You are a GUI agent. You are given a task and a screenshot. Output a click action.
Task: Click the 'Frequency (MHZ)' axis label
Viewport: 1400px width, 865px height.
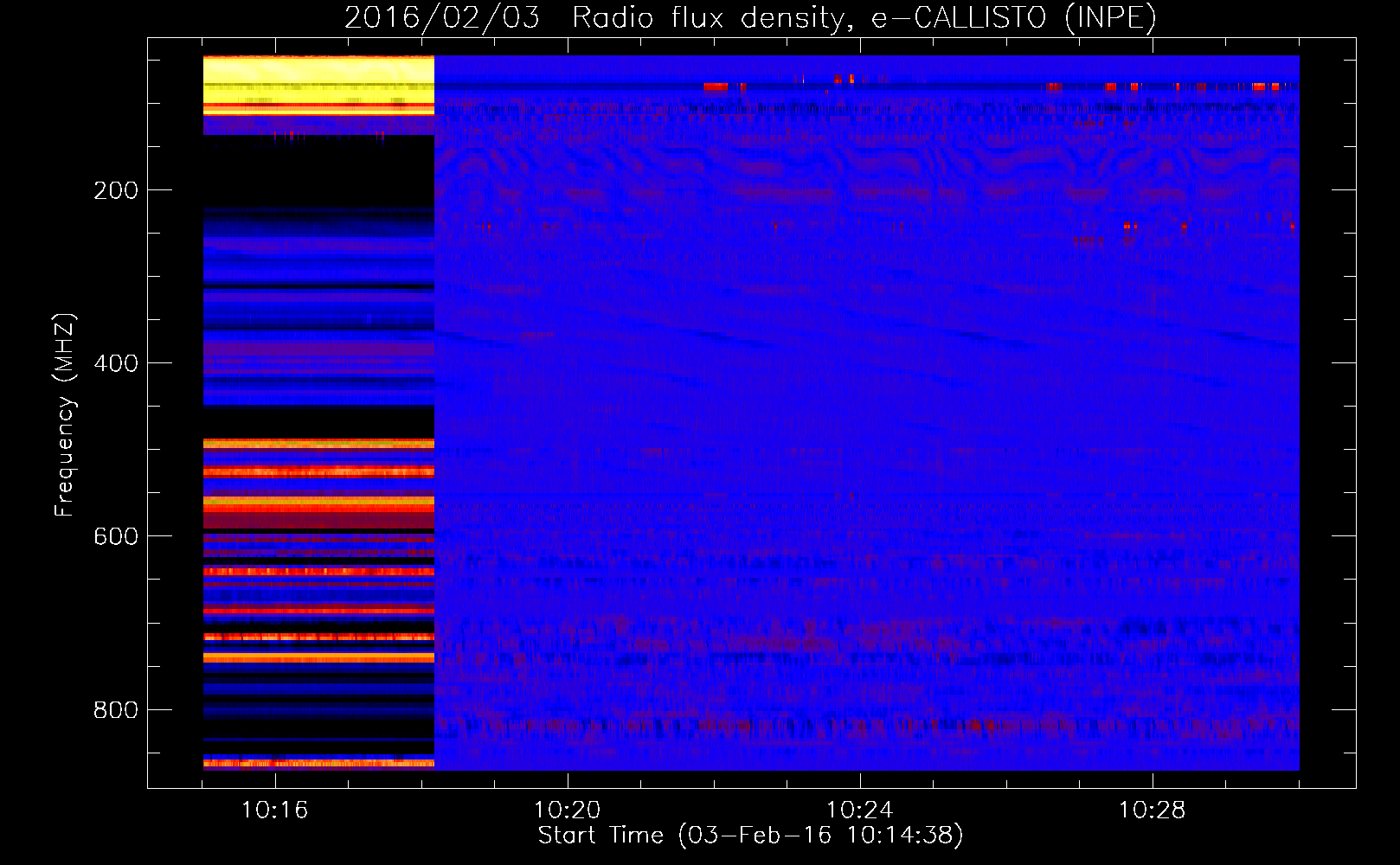[x=65, y=415]
